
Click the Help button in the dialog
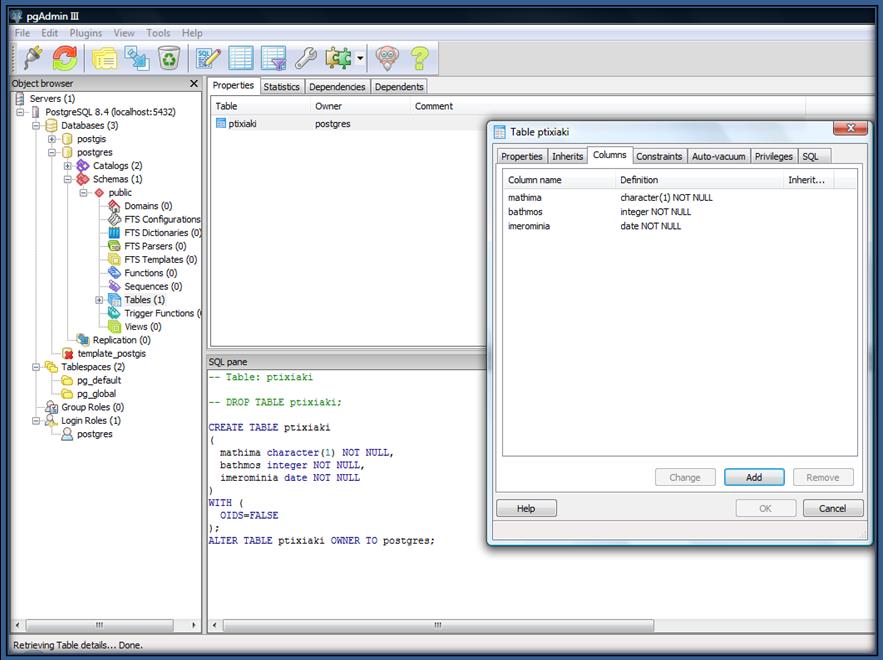click(526, 509)
